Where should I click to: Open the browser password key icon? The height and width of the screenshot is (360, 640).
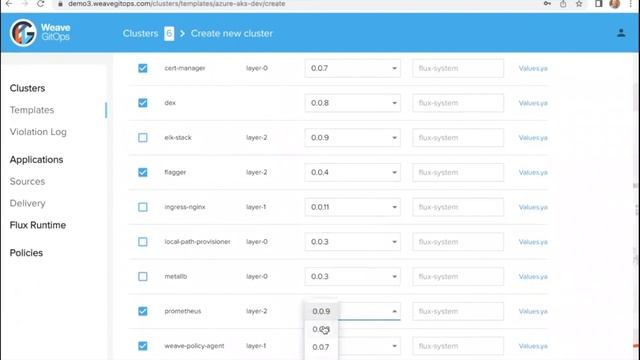[x=547, y=4]
